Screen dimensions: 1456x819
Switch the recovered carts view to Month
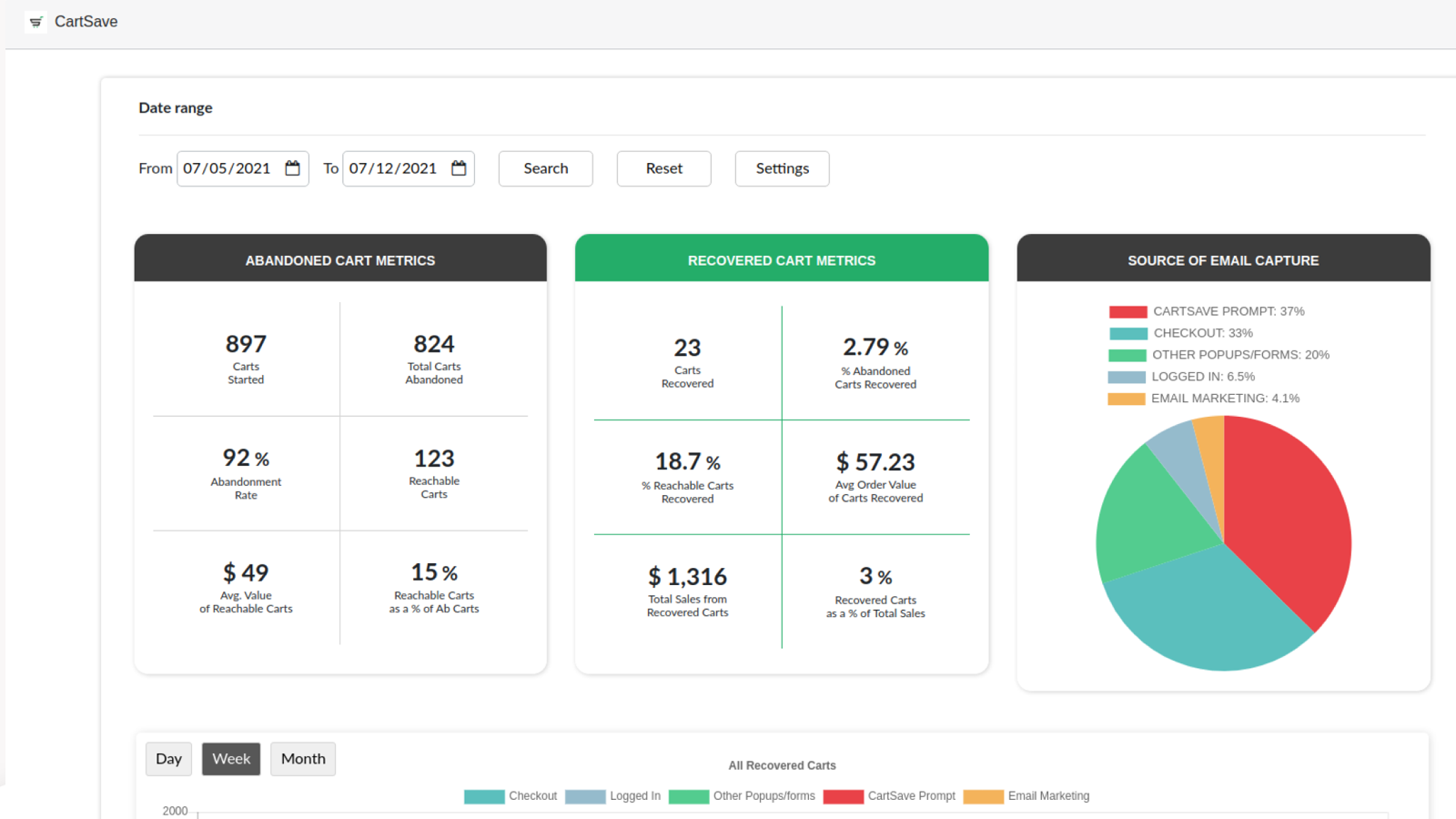click(303, 758)
